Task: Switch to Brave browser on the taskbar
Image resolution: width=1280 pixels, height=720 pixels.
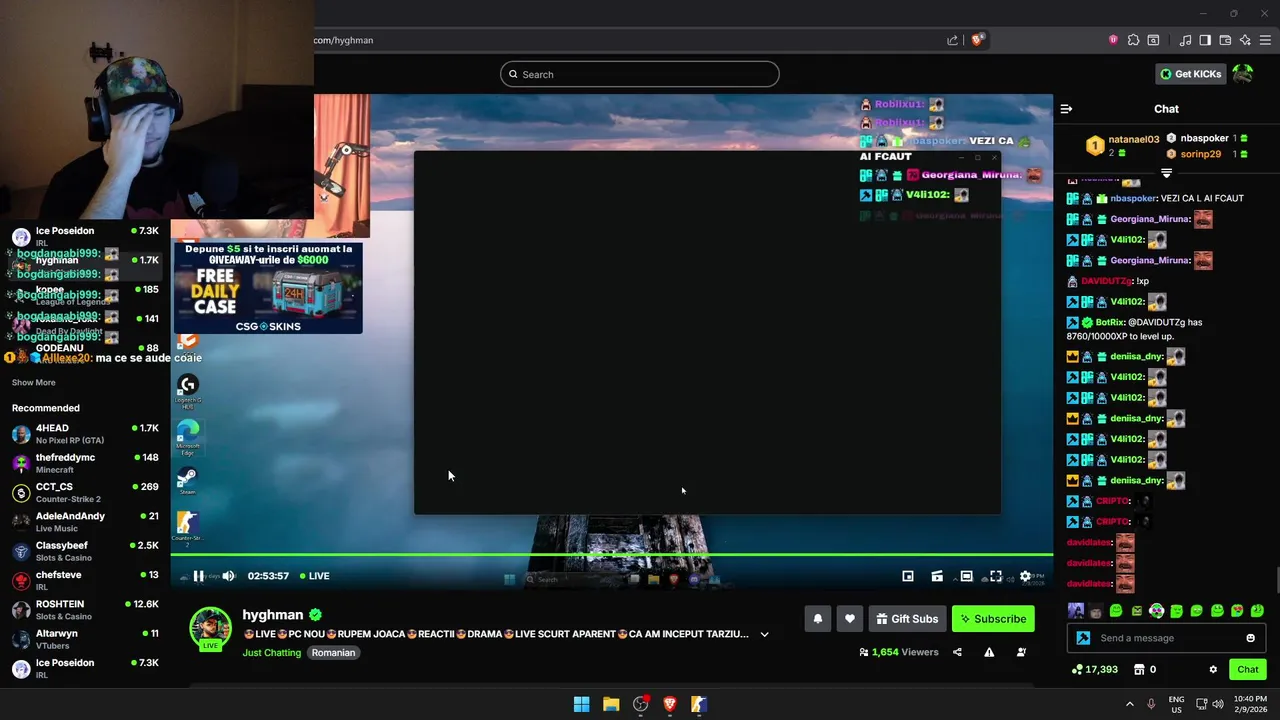Action: click(670, 704)
